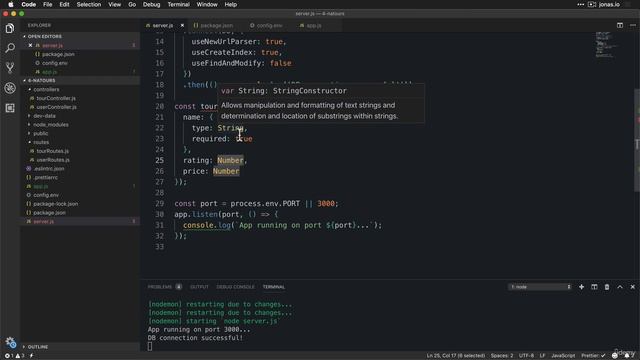640x360 pixels.
Task: Open the Selection menu
Action: pyautogui.click(x=89, y=4)
